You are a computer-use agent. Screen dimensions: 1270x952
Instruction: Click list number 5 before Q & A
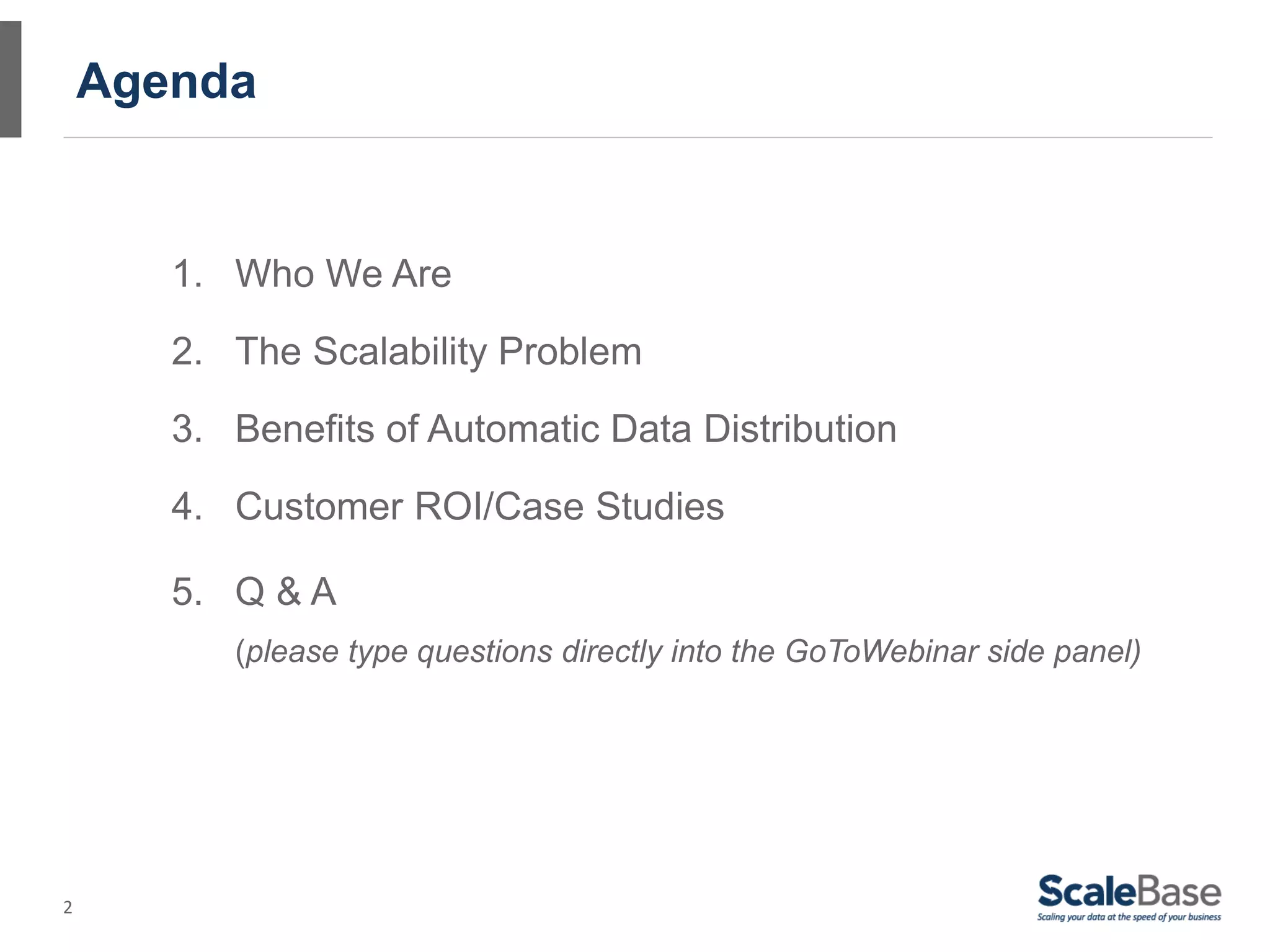187,591
